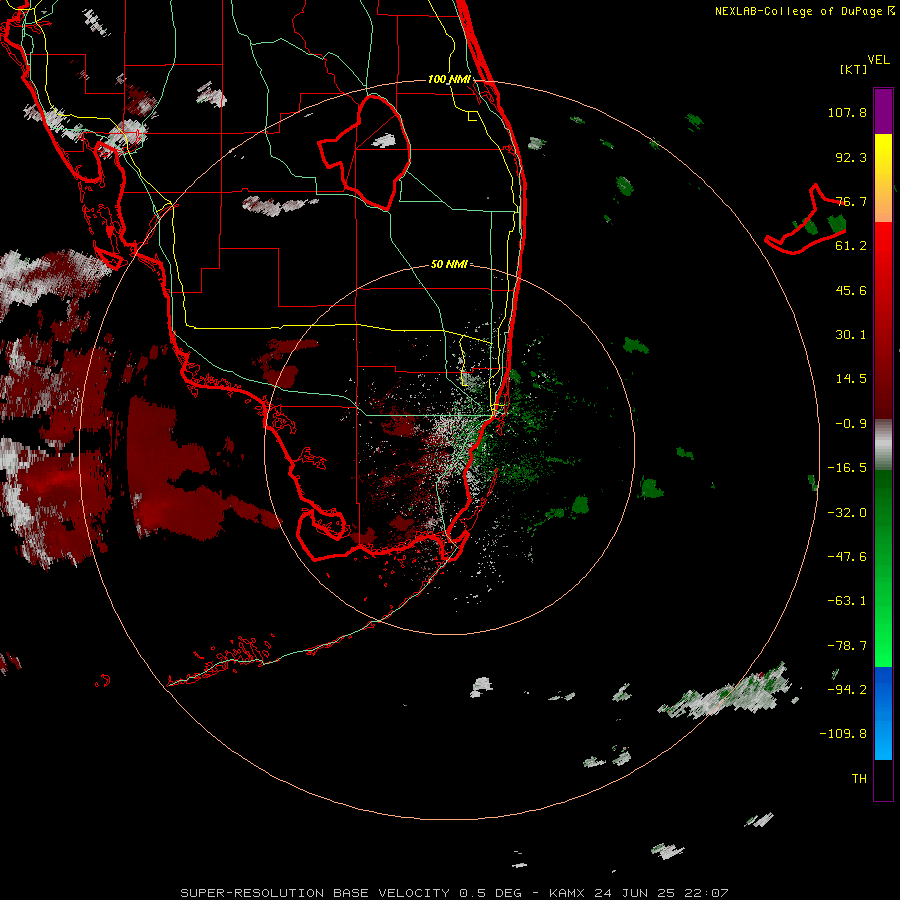Click the -0.9 velocity scale value
Image resolution: width=900 pixels, height=900 pixels.
click(x=851, y=424)
